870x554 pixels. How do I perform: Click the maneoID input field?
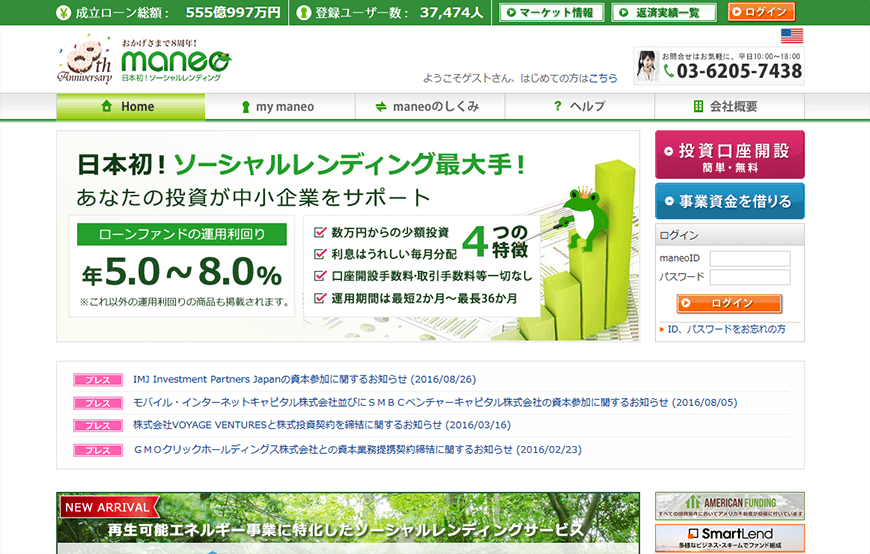click(750, 258)
